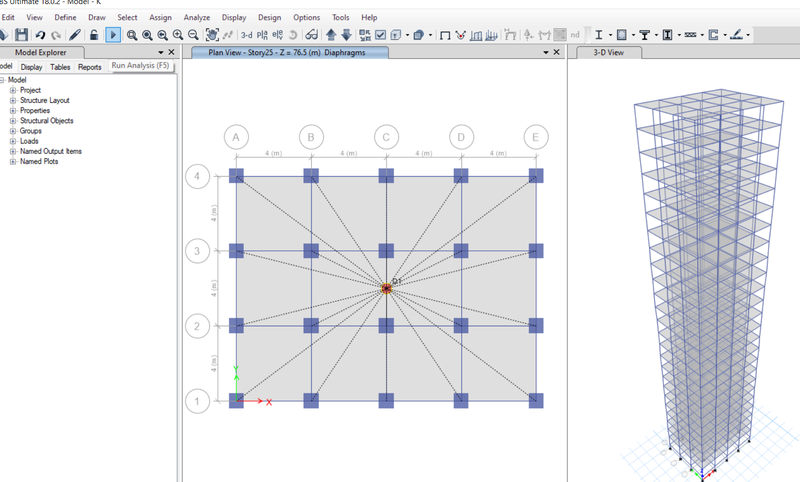Set default 3-d view
Image resolution: width=800 pixels, height=482 pixels.
[246, 35]
